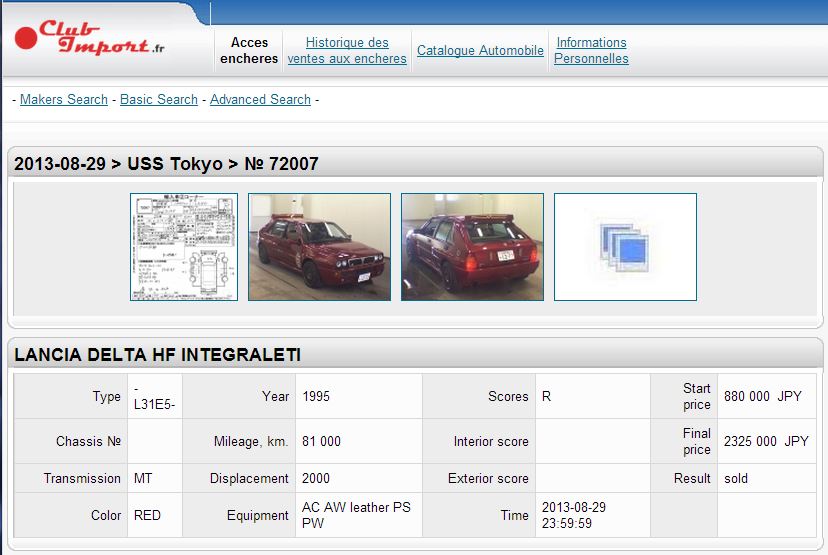View the front photo of the red Lancia
The height and width of the screenshot is (555, 828).
pos(319,247)
